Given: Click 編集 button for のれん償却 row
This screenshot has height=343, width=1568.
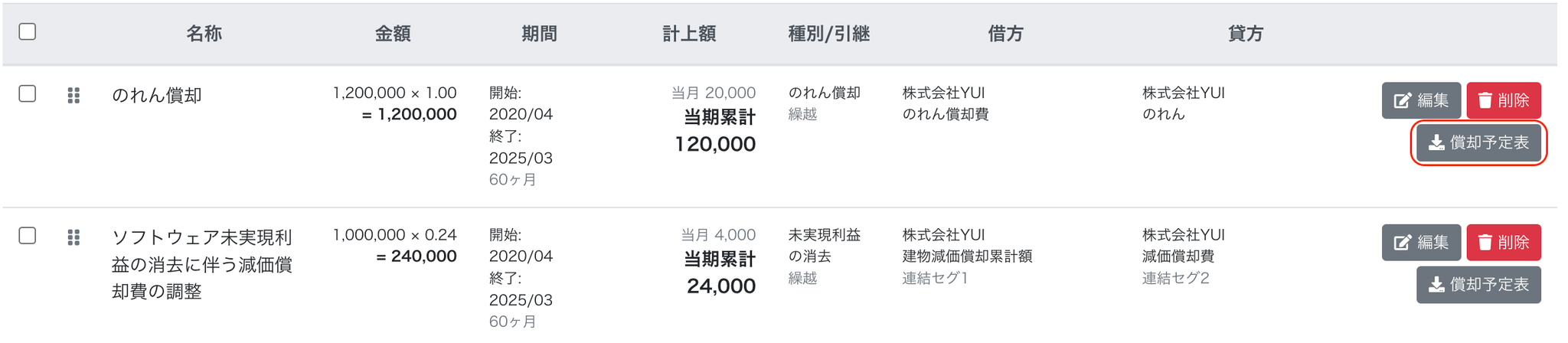Looking at the screenshot, I should point(1421,100).
